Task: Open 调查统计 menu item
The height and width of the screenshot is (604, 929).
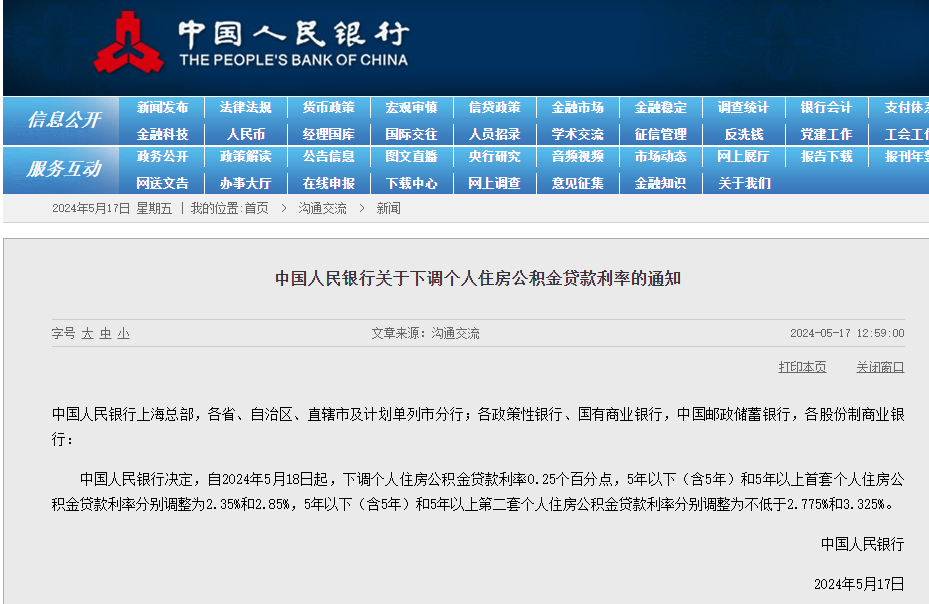Action: [x=743, y=108]
